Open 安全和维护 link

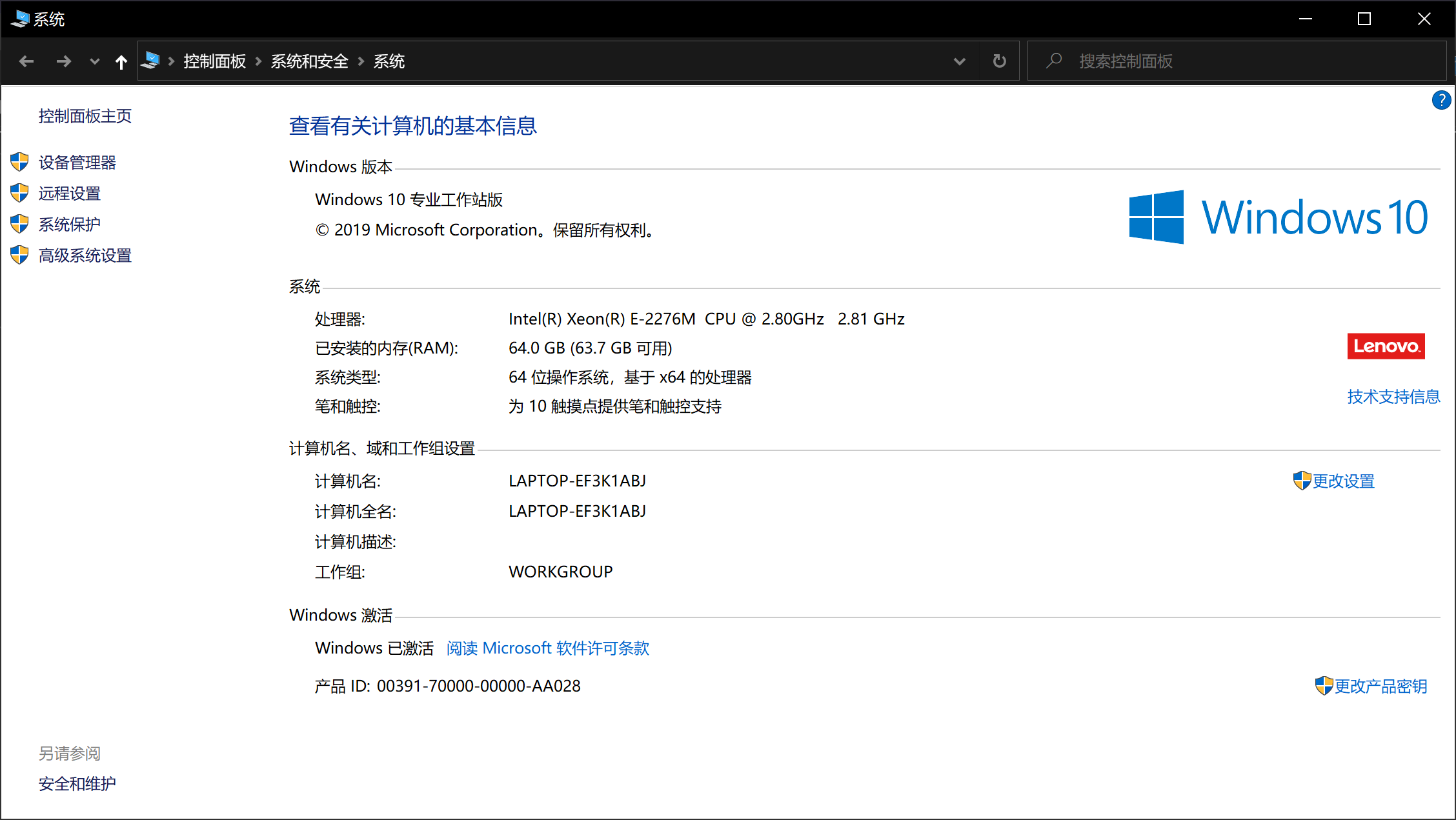pos(77,784)
